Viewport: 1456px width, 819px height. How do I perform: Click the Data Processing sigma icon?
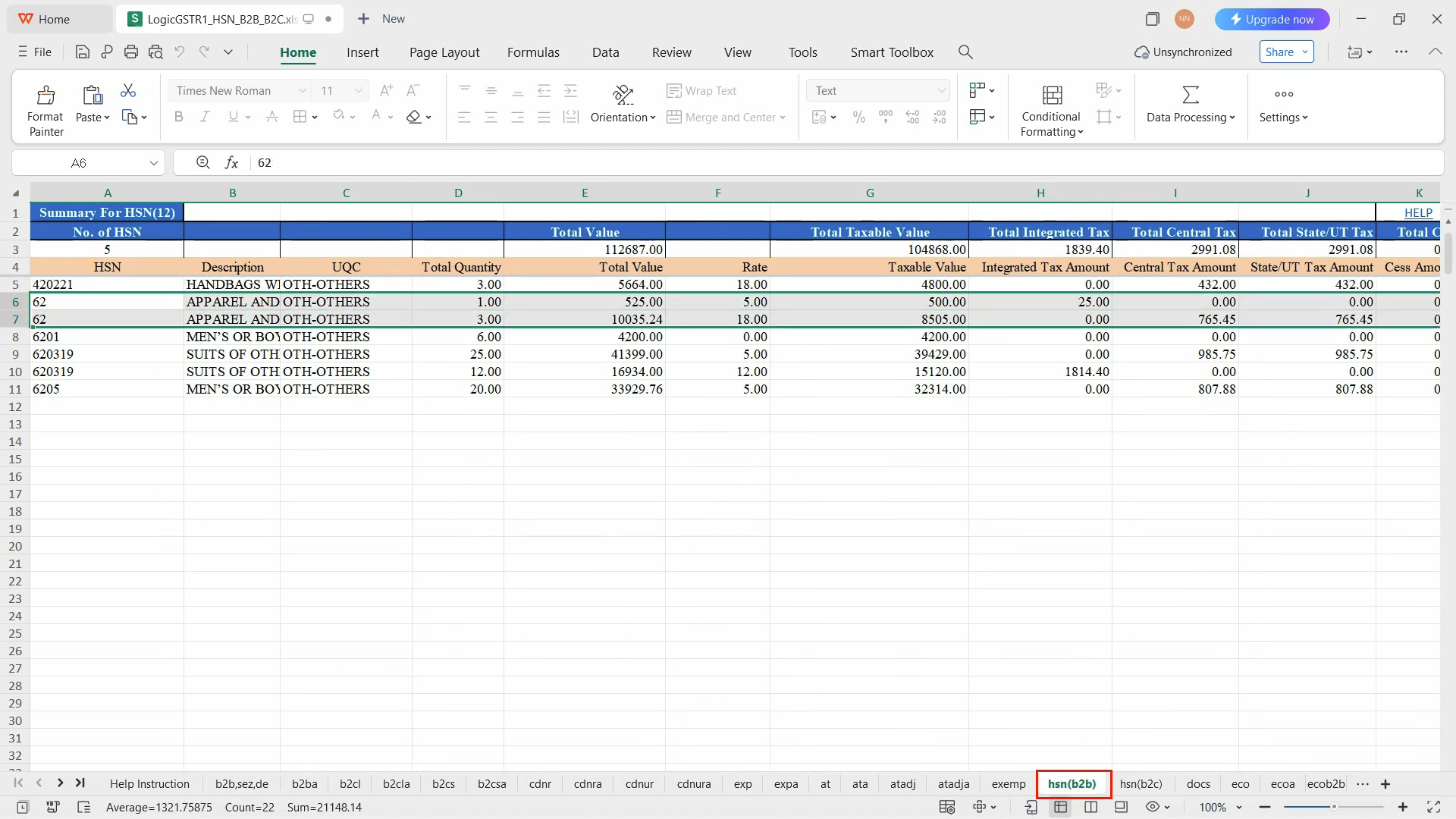coord(1191,95)
